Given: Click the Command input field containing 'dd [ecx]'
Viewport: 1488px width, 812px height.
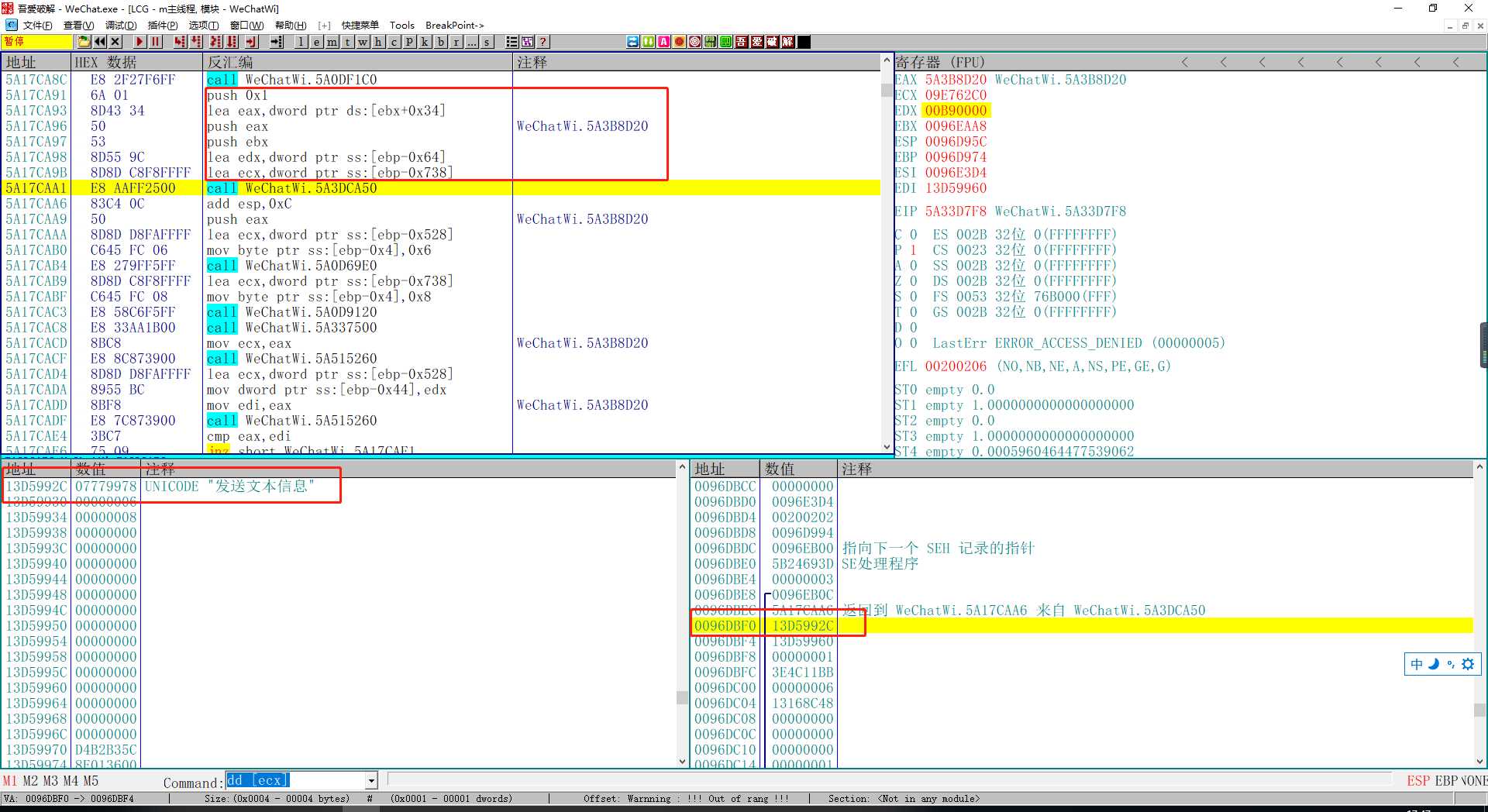Looking at the screenshot, I should [x=295, y=780].
